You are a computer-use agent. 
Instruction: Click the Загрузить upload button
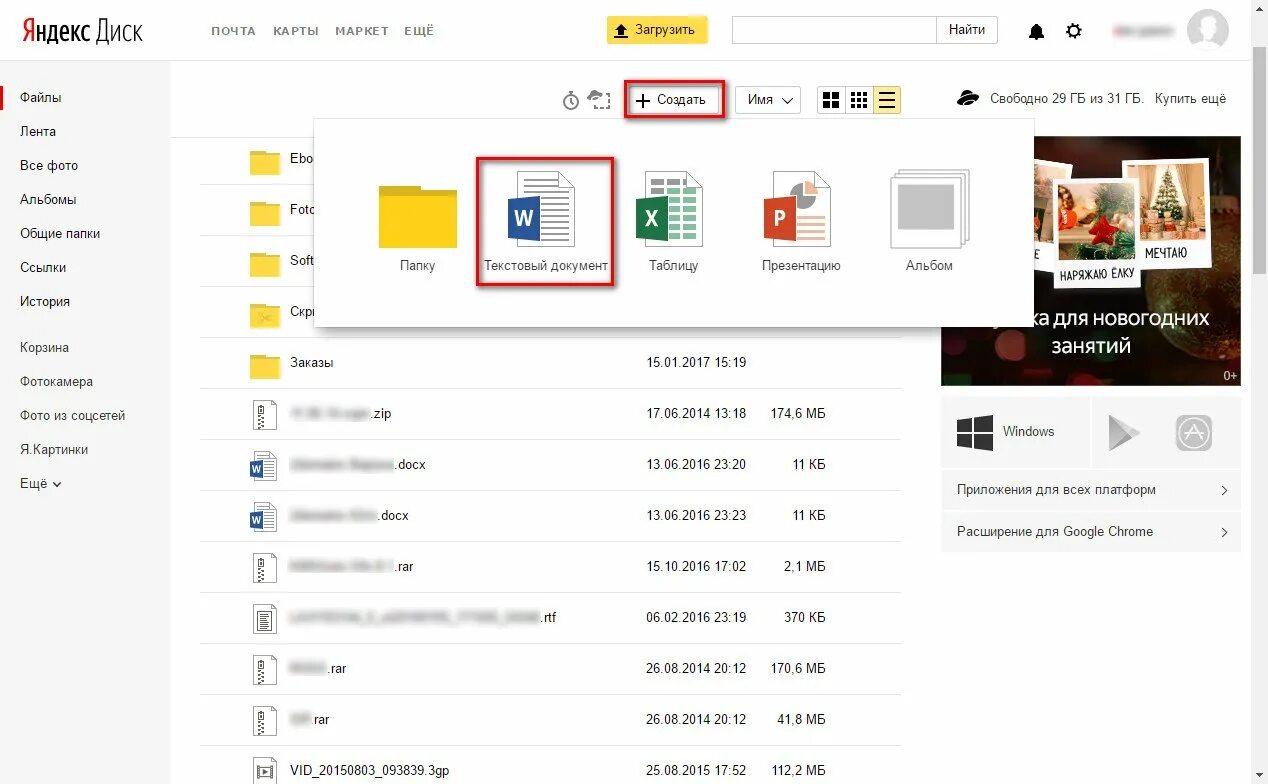pos(657,30)
